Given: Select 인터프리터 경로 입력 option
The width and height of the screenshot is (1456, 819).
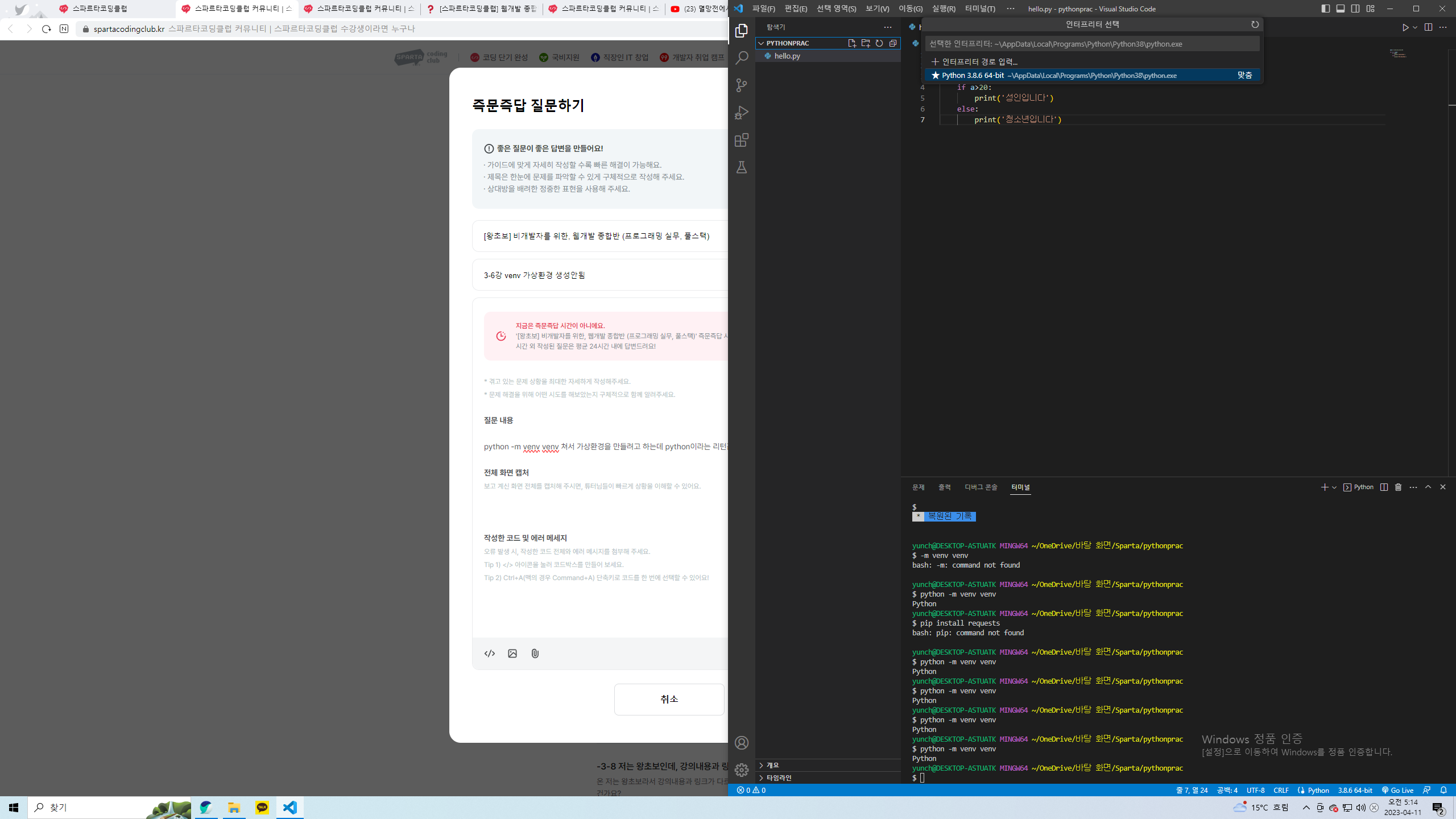Looking at the screenshot, I should [1092, 61].
